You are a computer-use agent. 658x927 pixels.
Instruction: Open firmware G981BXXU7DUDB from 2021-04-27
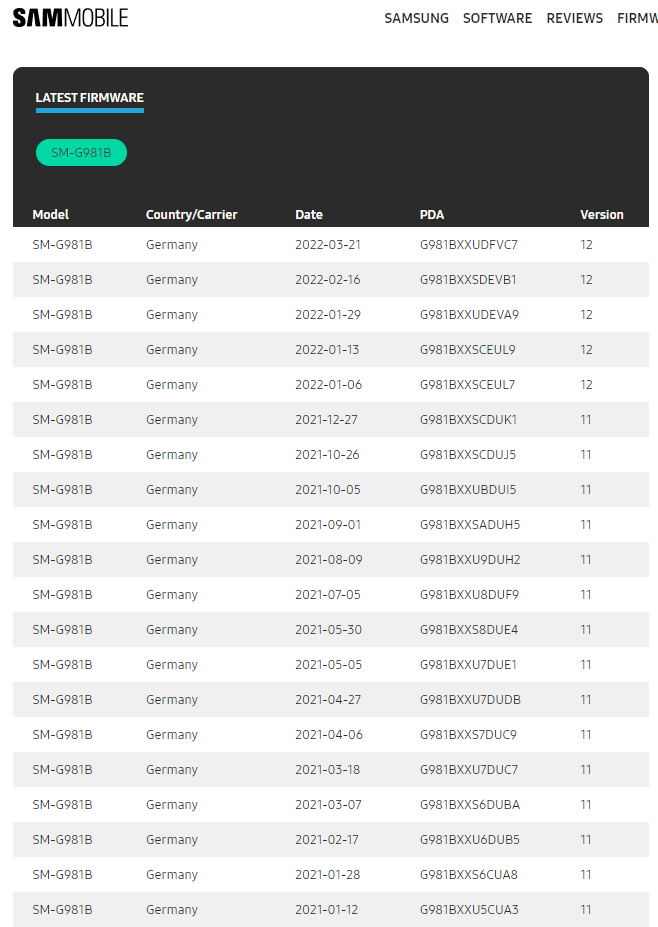click(x=331, y=699)
